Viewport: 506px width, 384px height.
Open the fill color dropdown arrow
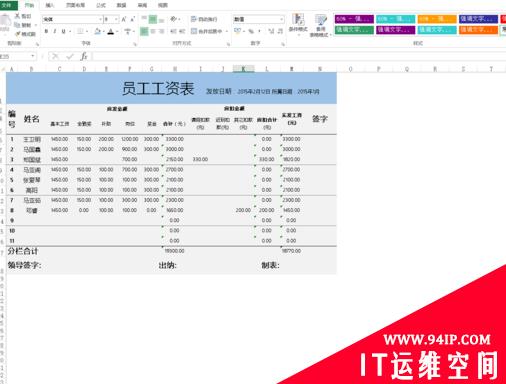[x=104, y=32]
